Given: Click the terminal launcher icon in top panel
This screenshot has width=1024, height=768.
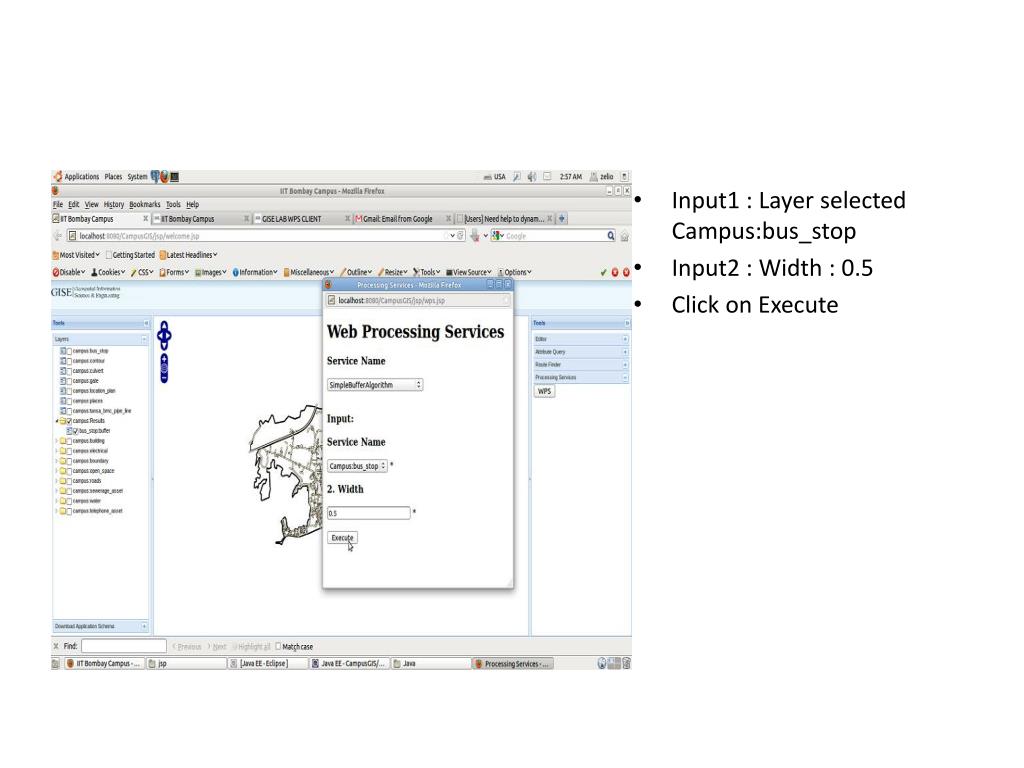Looking at the screenshot, I should [174, 176].
